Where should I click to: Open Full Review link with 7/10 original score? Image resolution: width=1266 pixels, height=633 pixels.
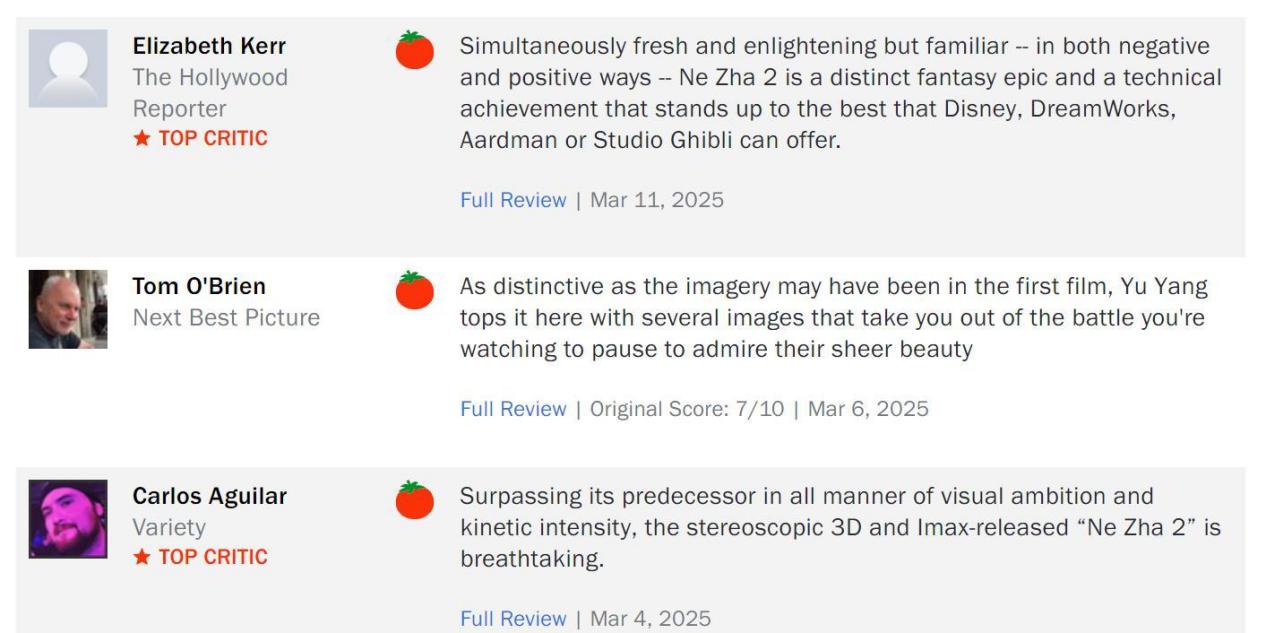click(513, 409)
